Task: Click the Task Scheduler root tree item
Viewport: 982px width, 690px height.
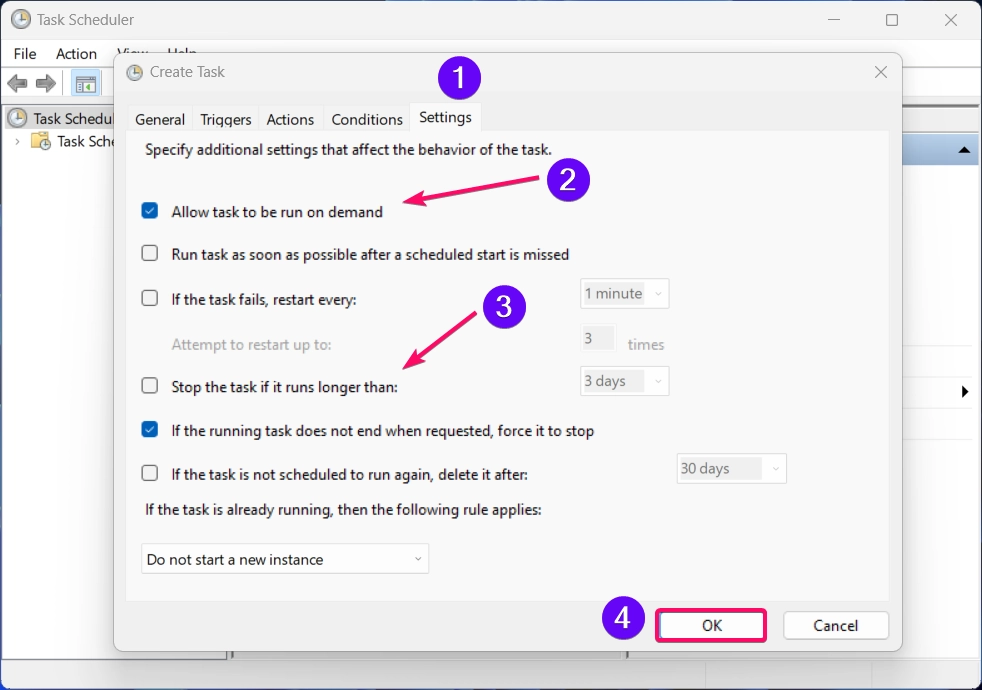Action: [x=60, y=118]
